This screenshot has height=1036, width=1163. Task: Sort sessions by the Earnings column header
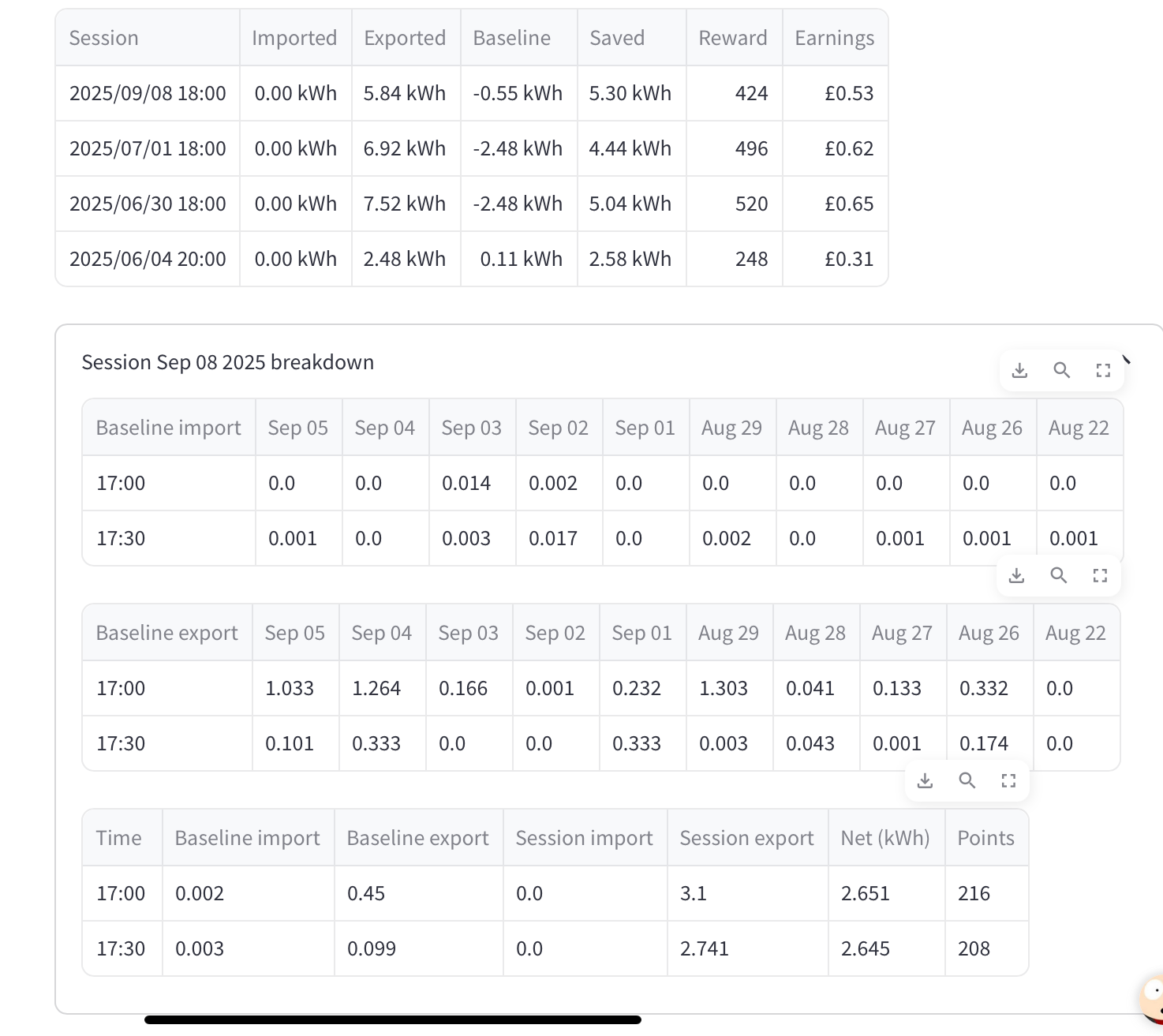tap(835, 38)
